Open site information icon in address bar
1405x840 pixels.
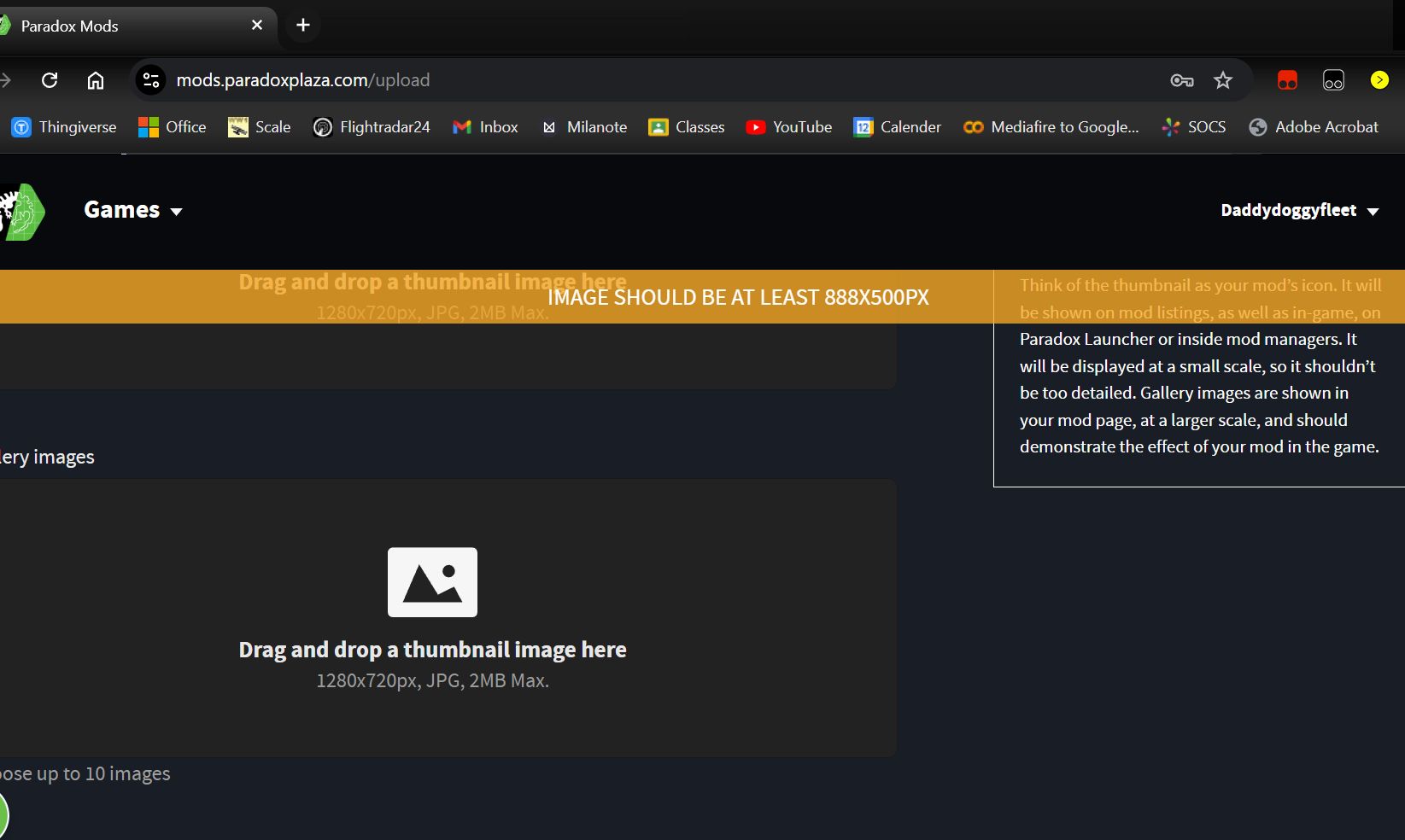(x=151, y=80)
